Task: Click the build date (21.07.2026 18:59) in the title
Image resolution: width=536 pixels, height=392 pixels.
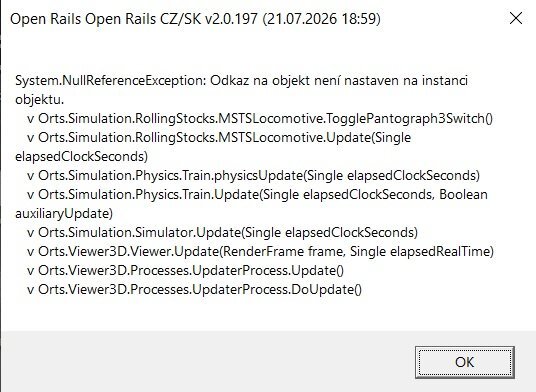Action: coord(322,19)
